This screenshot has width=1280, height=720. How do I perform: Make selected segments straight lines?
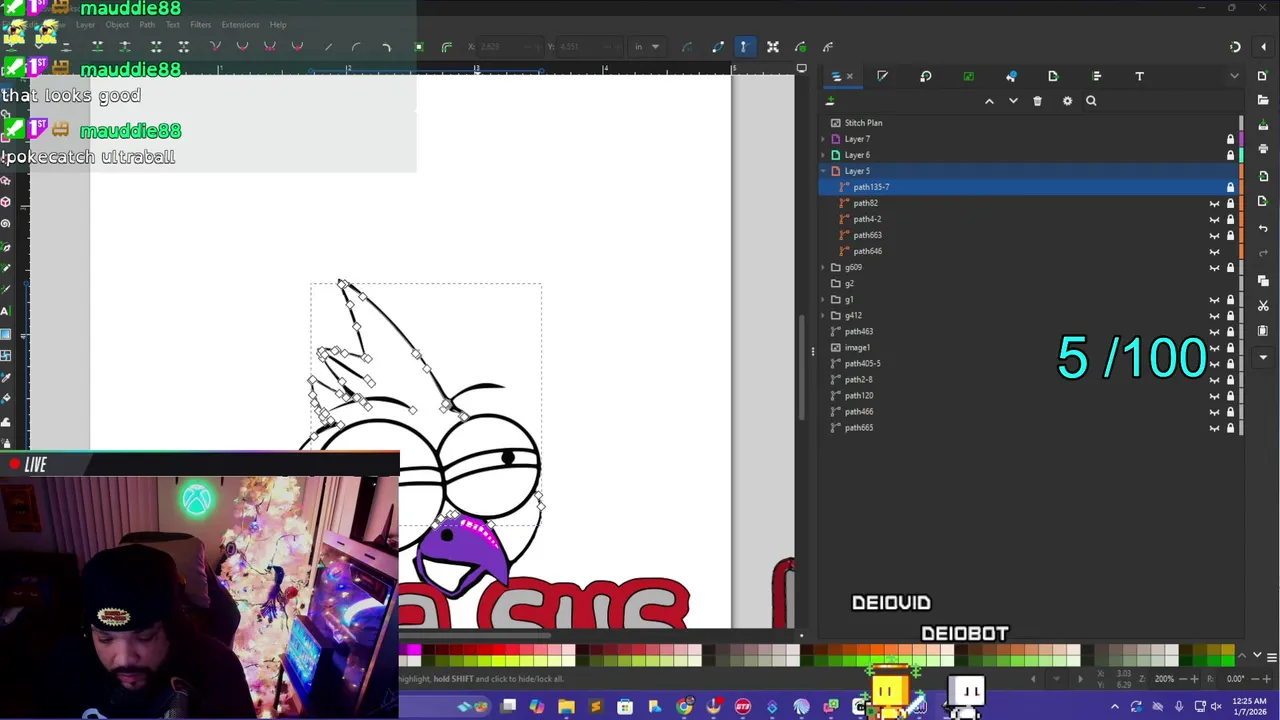click(x=328, y=47)
